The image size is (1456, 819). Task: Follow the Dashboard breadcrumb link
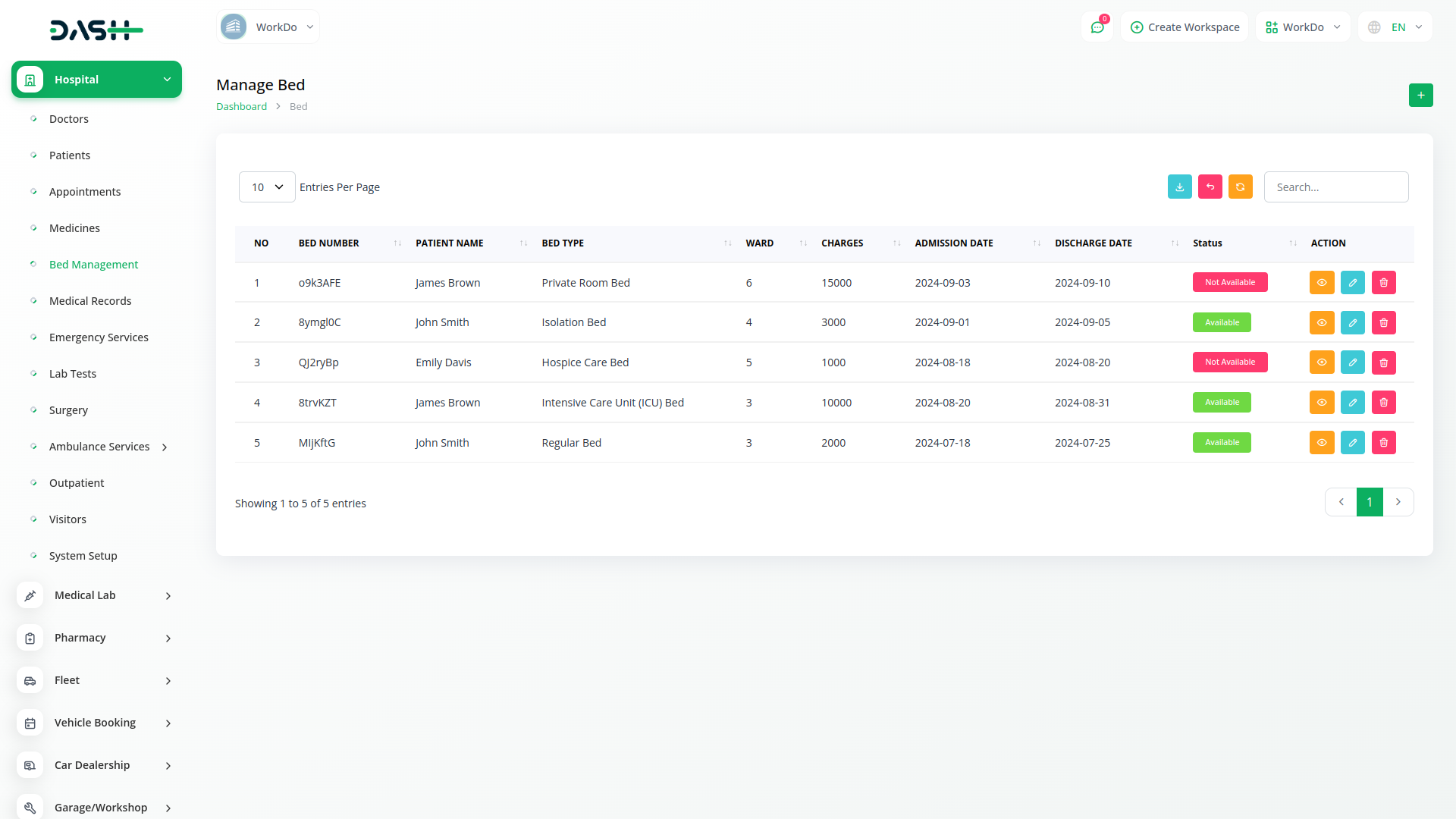coord(241,106)
